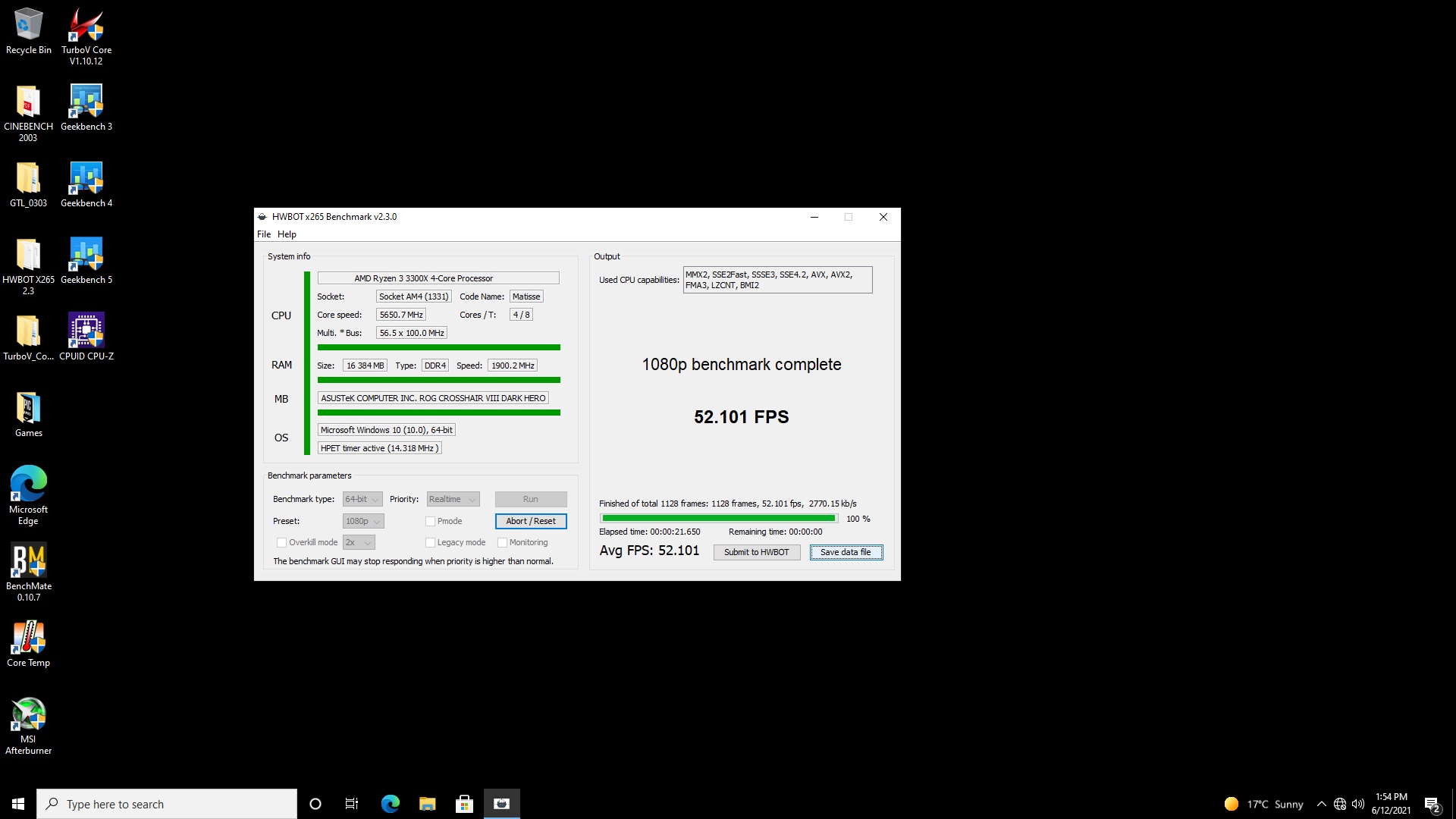Open the Help menu
1456x819 pixels.
point(287,234)
